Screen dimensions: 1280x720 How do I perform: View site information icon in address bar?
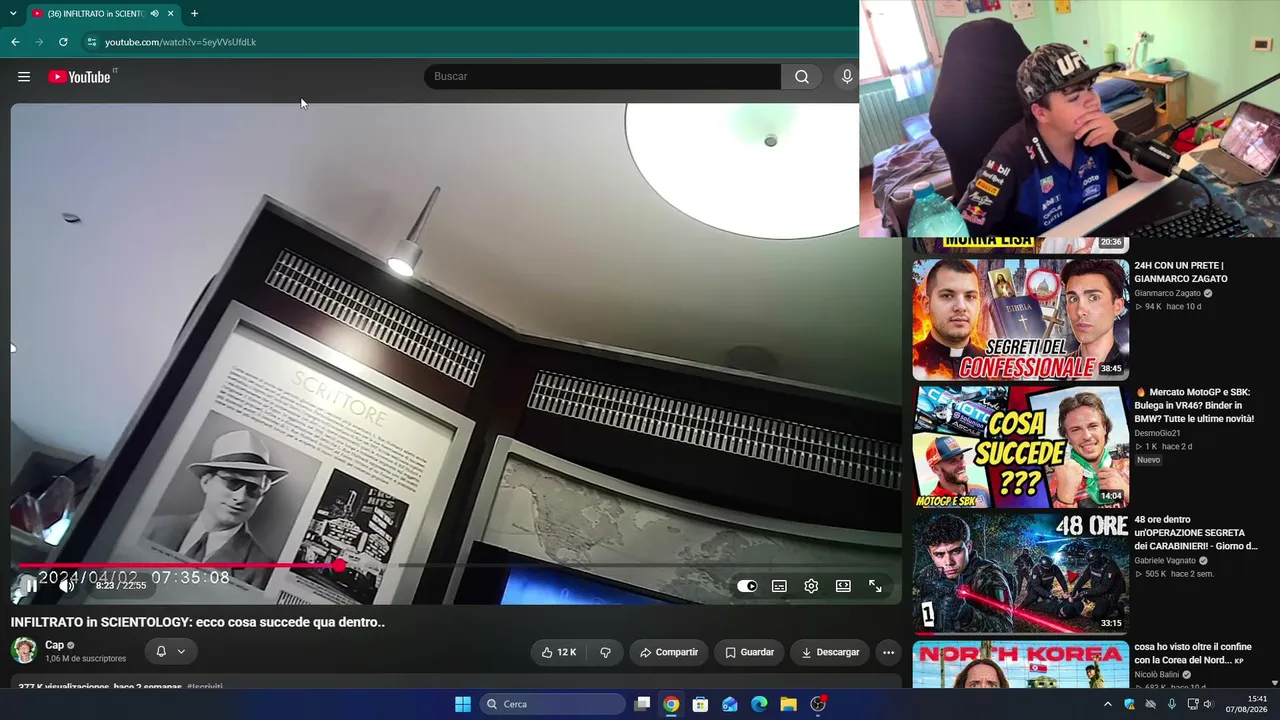pyautogui.click(x=91, y=42)
